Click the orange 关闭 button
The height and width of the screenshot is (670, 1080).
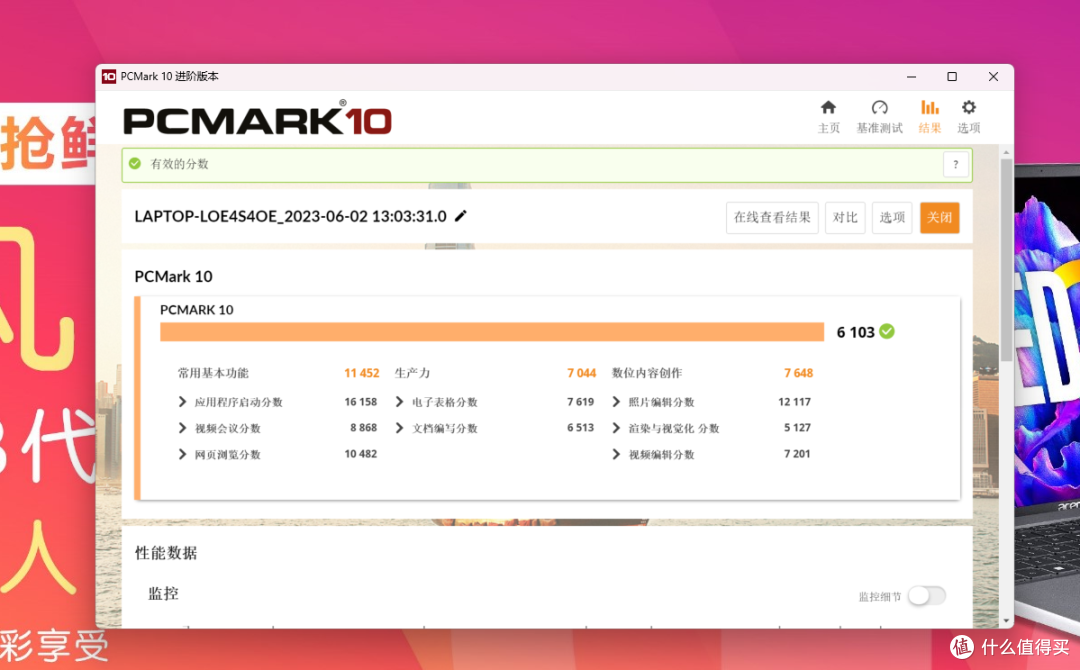939,218
